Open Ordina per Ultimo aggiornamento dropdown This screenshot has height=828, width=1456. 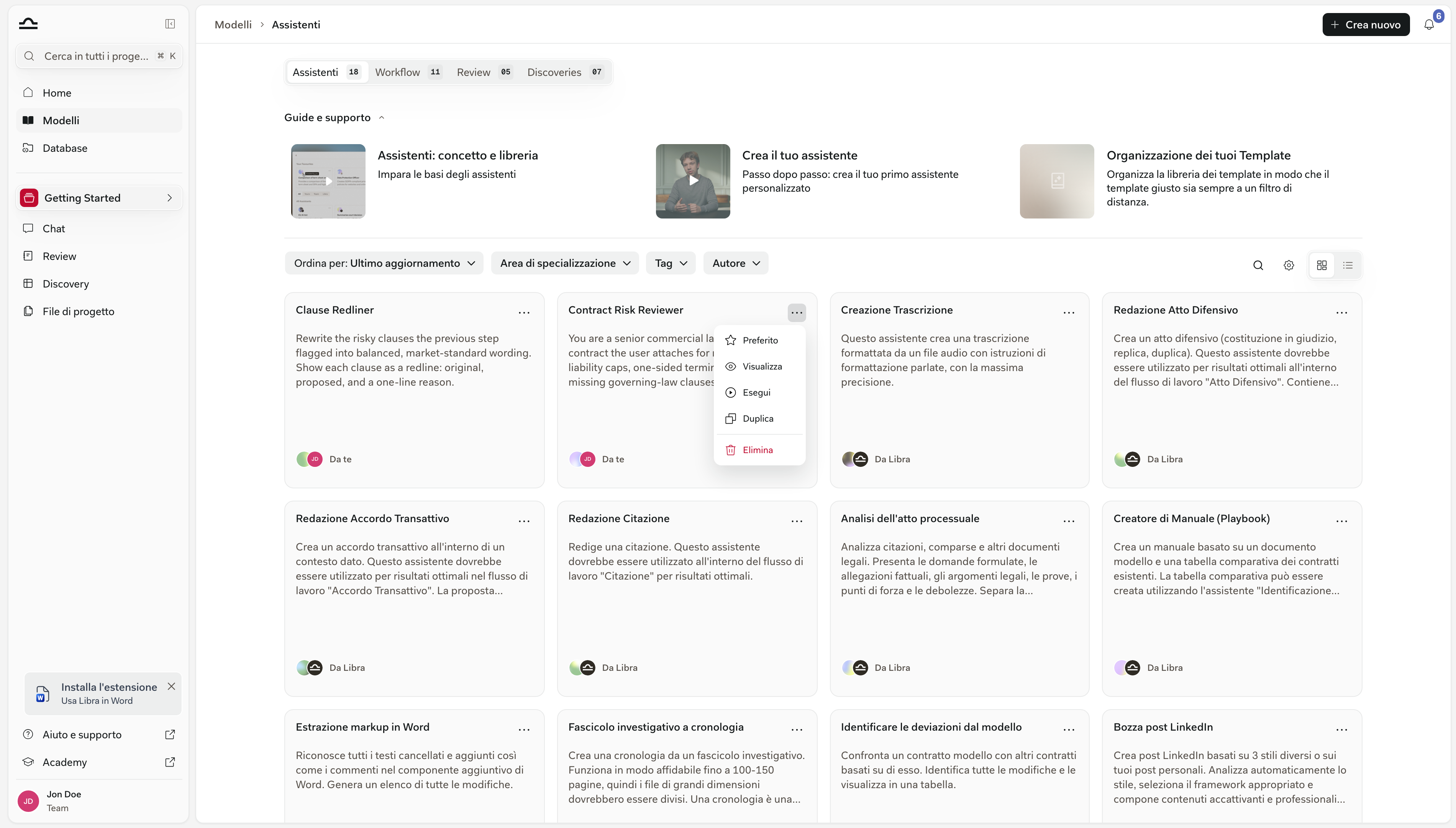pyautogui.click(x=384, y=263)
